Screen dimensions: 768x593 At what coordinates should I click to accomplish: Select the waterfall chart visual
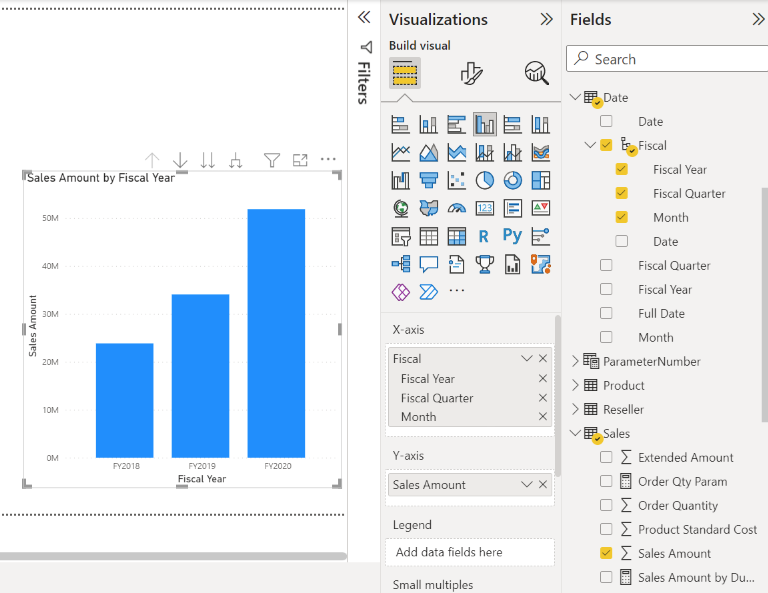[x=400, y=180]
